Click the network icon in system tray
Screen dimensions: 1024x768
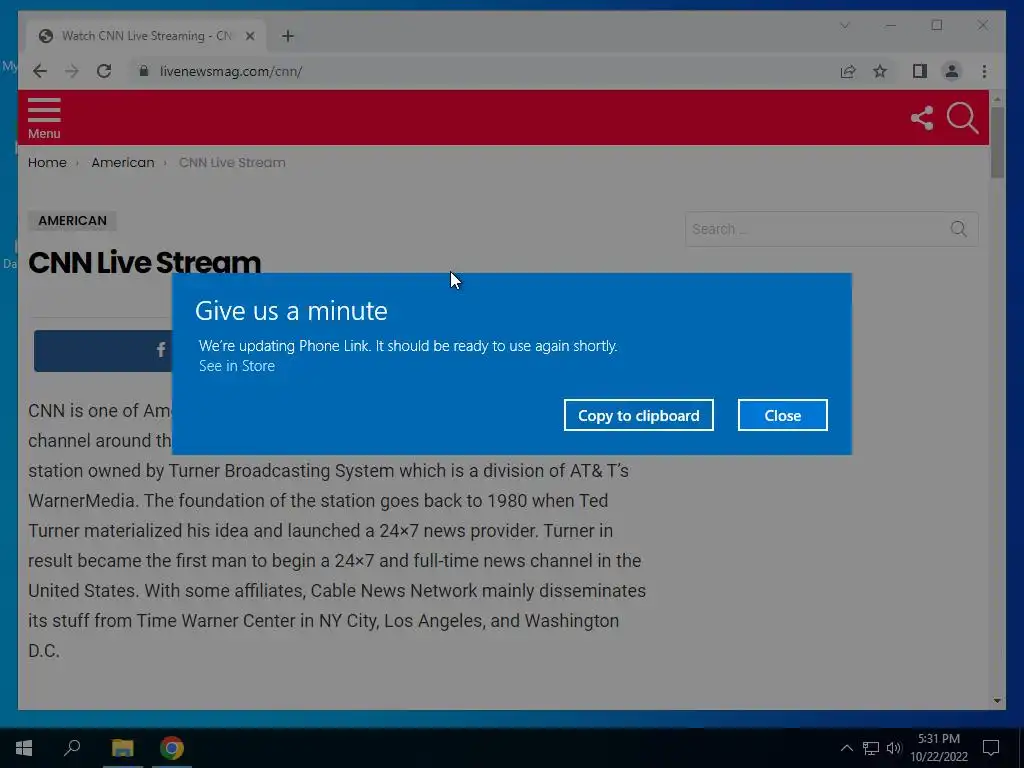[871, 748]
